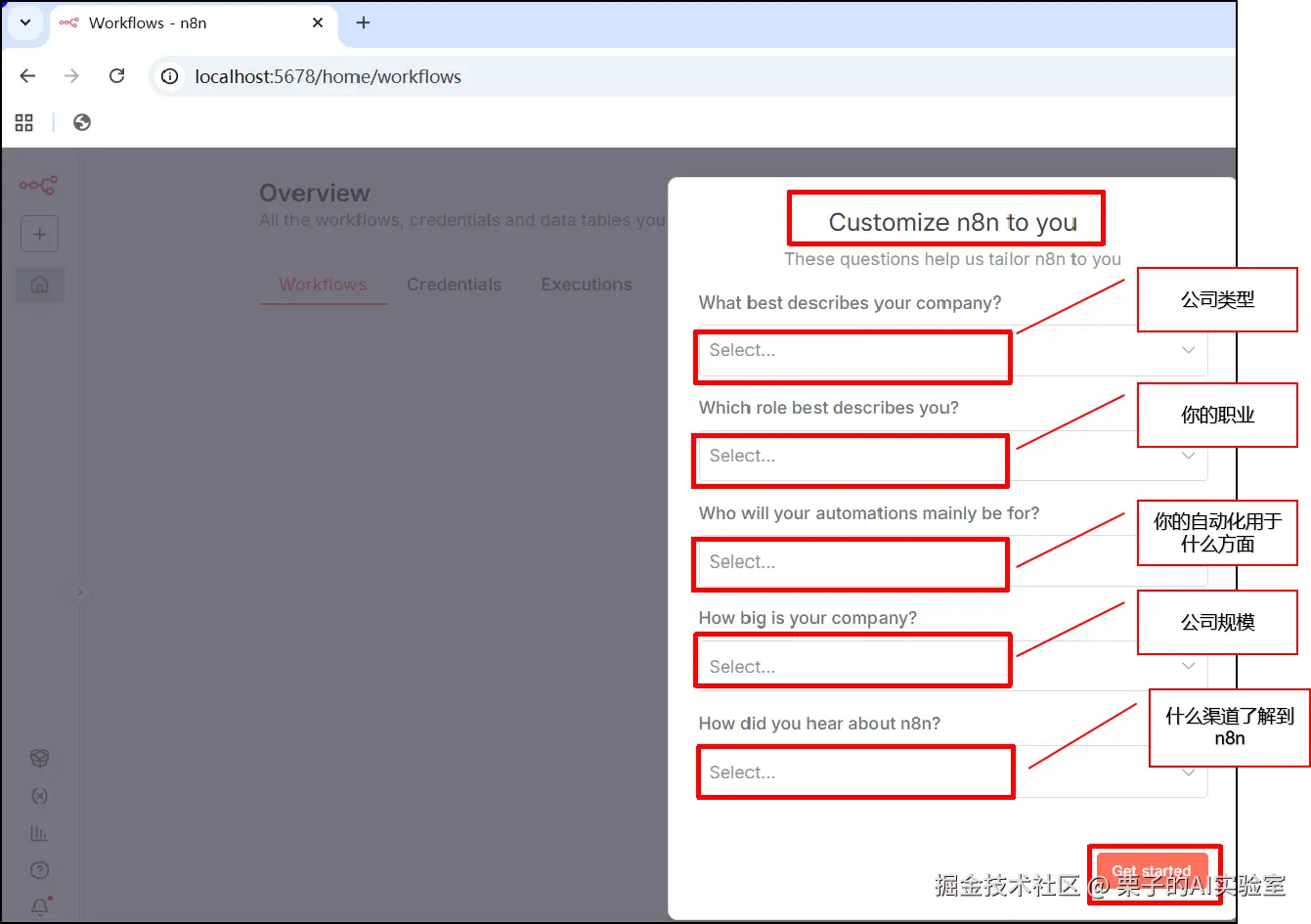Reload the page with the refresh icon

116,76
